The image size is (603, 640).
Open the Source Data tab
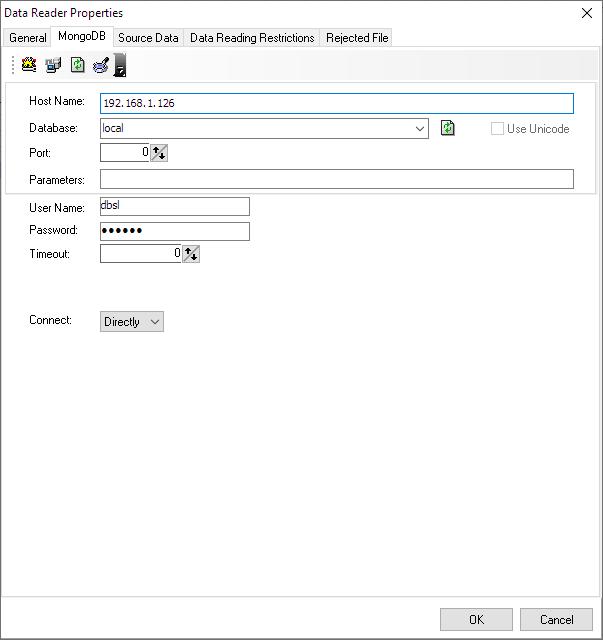pos(148,38)
